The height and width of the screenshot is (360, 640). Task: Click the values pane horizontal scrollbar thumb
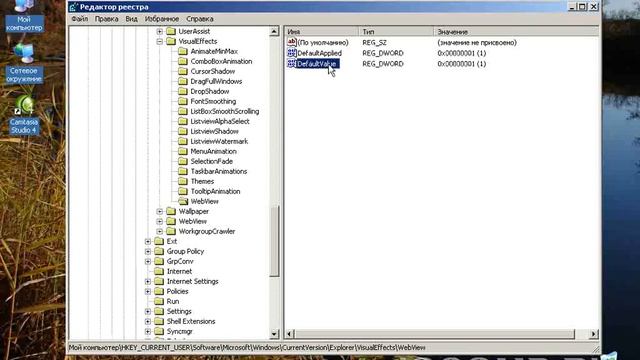click(x=434, y=334)
